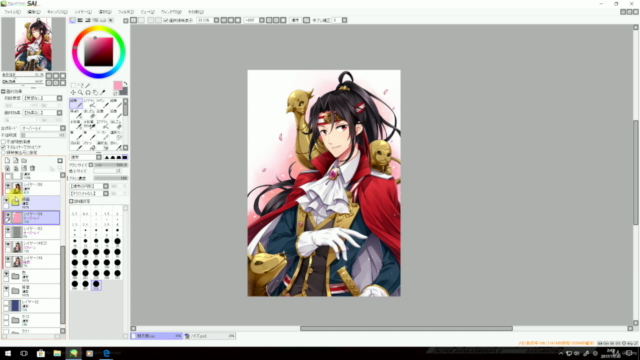
Task: Select the hand pan tool
Action: click(95, 93)
